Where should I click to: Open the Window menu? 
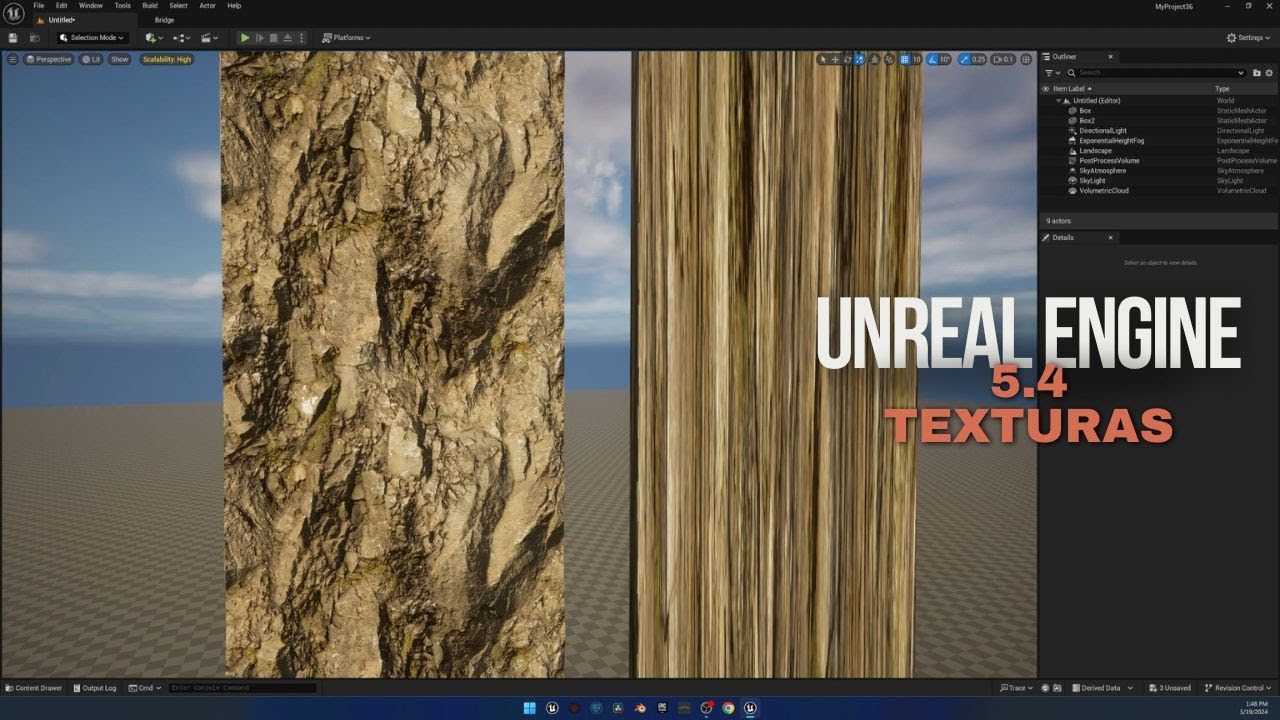(x=91, y=5)
